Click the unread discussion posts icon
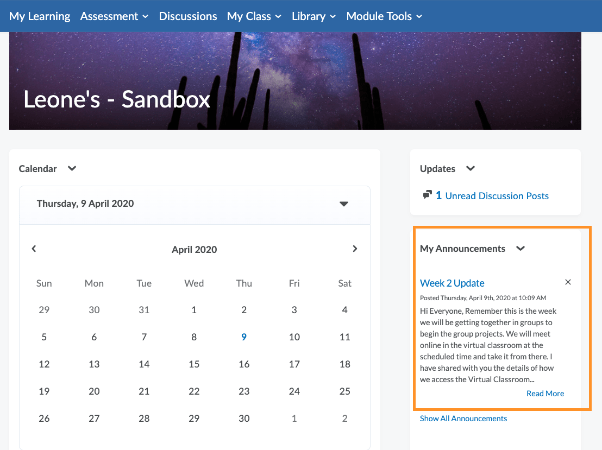602x450 pixels. click(427, 195)
